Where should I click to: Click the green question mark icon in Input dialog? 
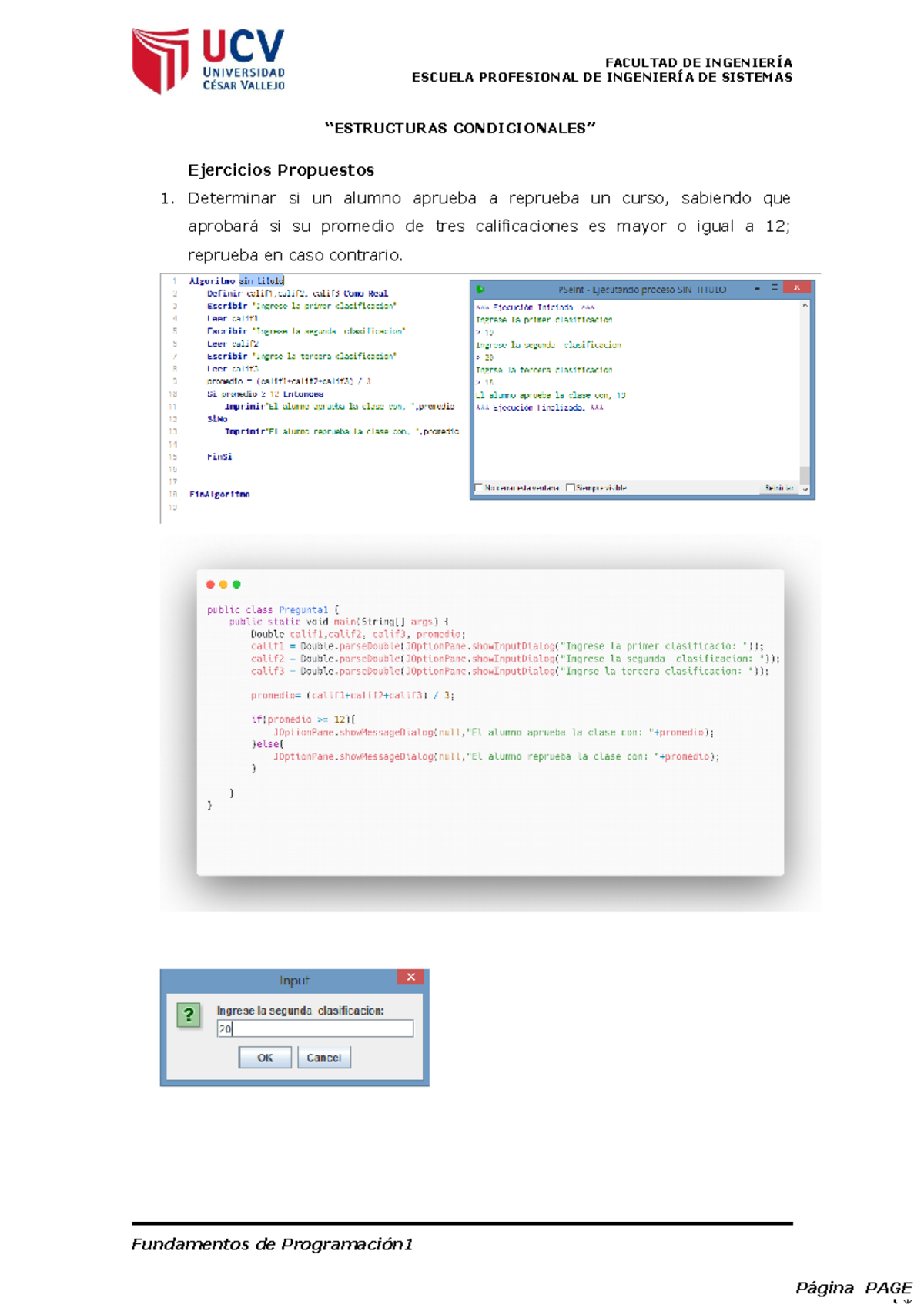(x=189, y=1015)
